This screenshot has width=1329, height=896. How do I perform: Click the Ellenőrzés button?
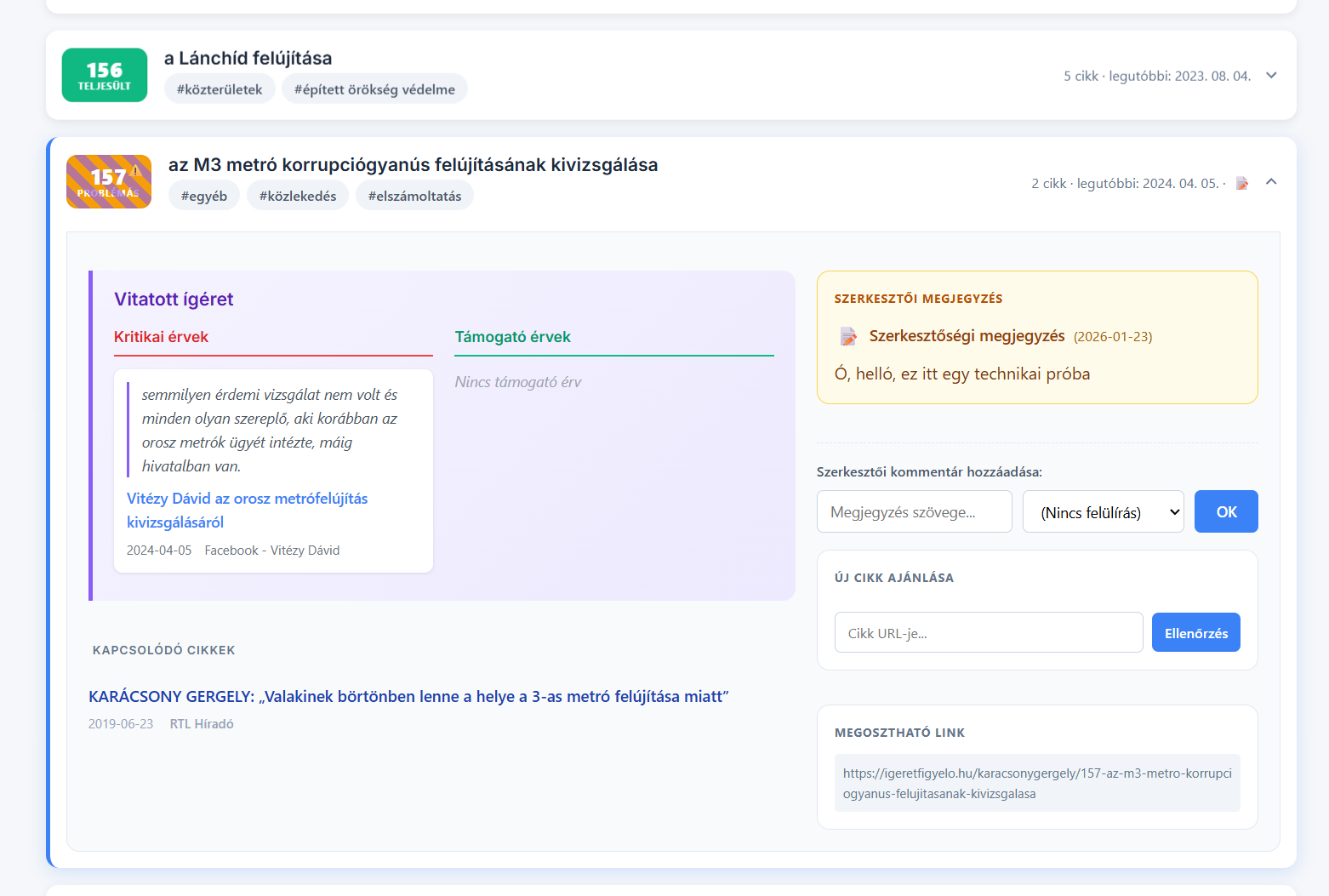click(1195, 632)
